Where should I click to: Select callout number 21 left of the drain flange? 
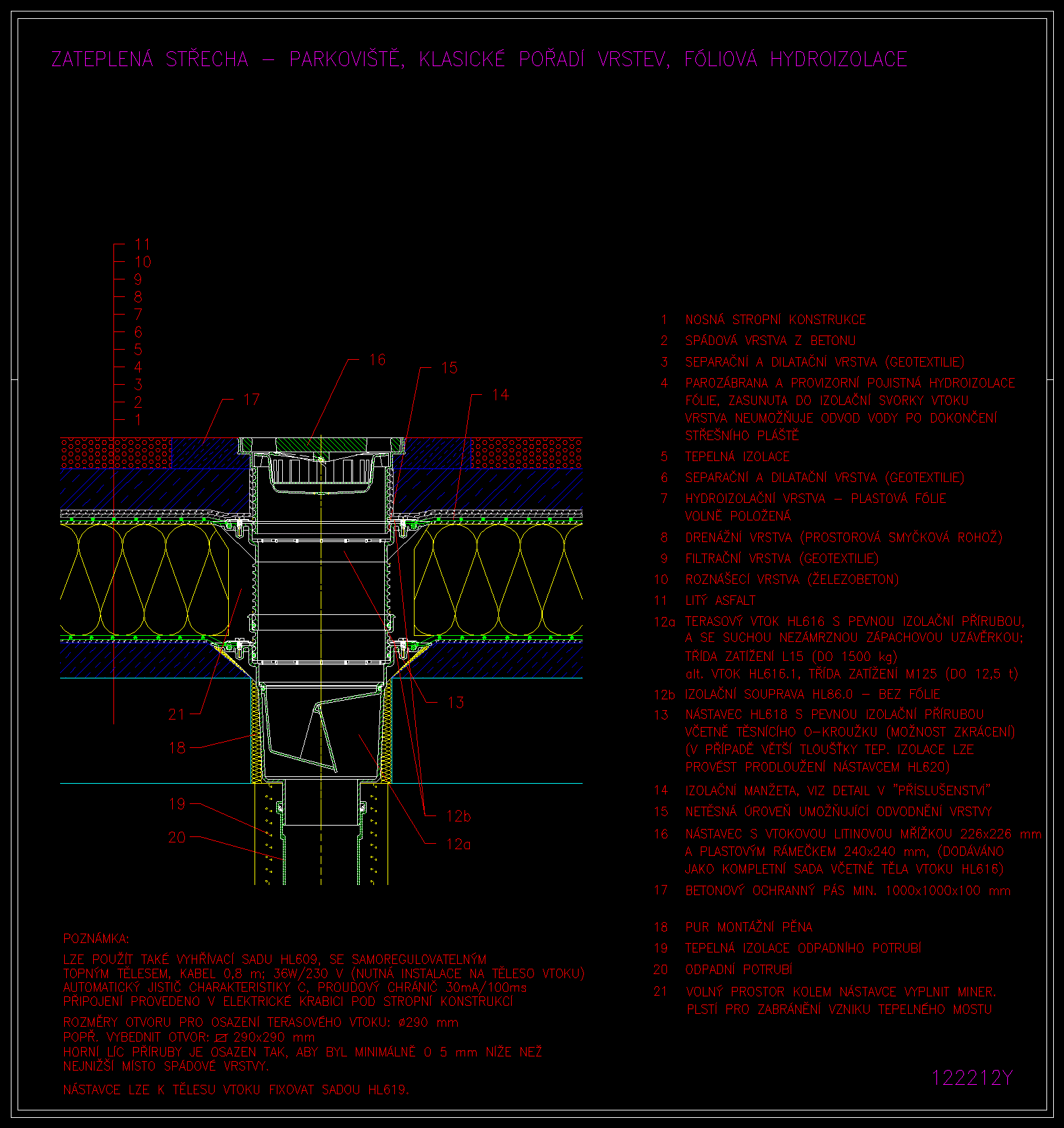coord(177,714)
